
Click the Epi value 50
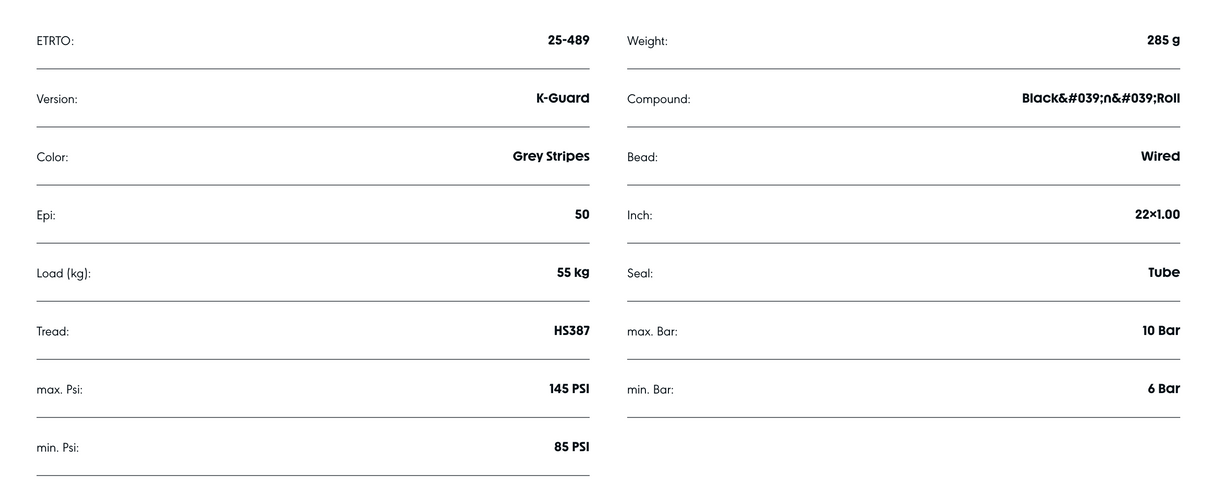(x=582, y=215)
